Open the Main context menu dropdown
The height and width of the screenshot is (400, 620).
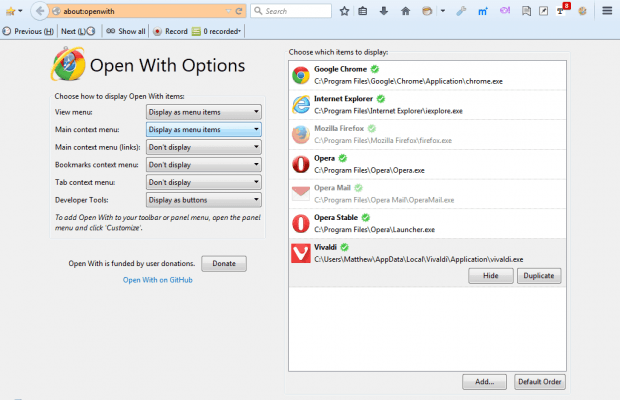204,130
